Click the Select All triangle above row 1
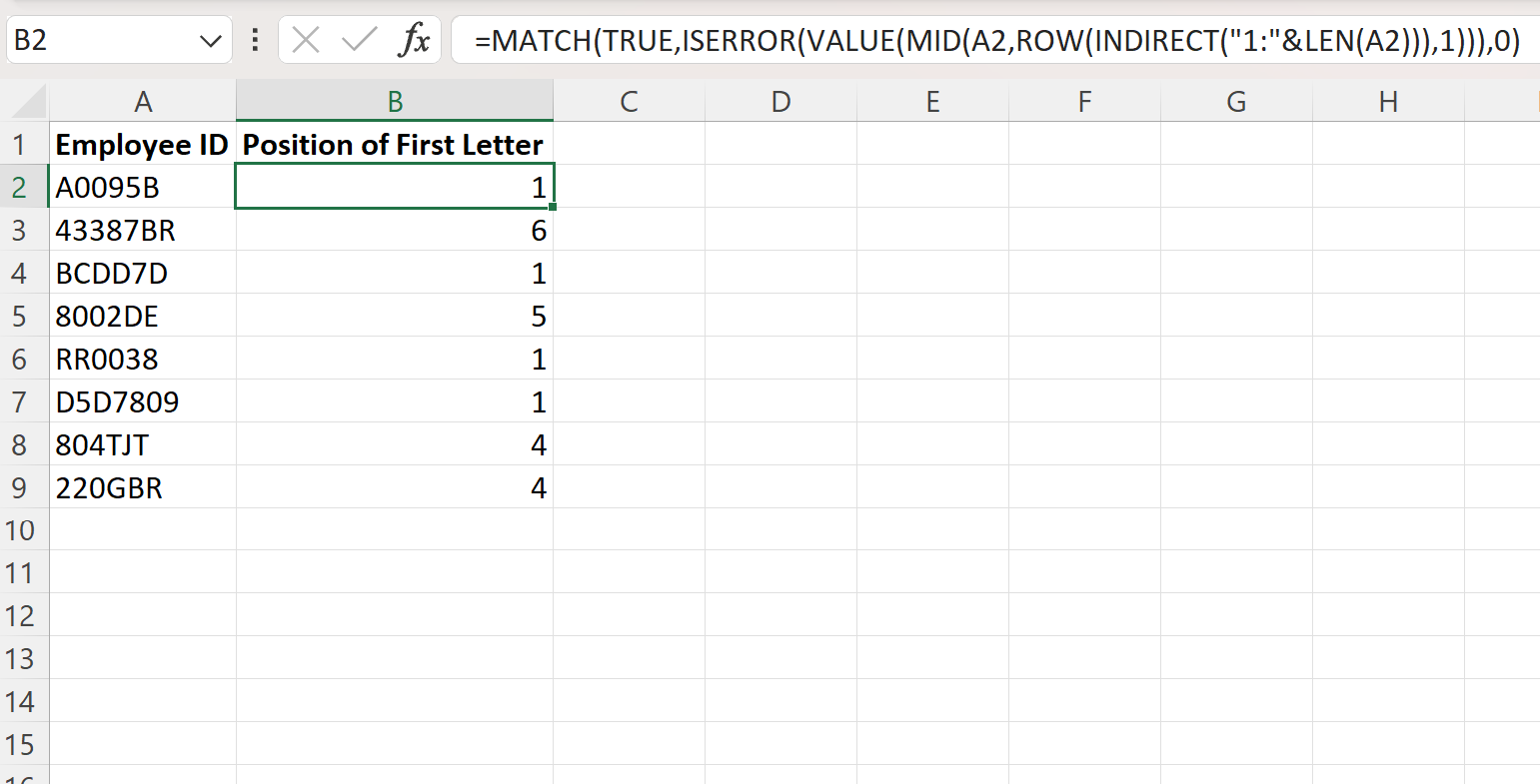 pyautogui.click(x=24, y=100)
